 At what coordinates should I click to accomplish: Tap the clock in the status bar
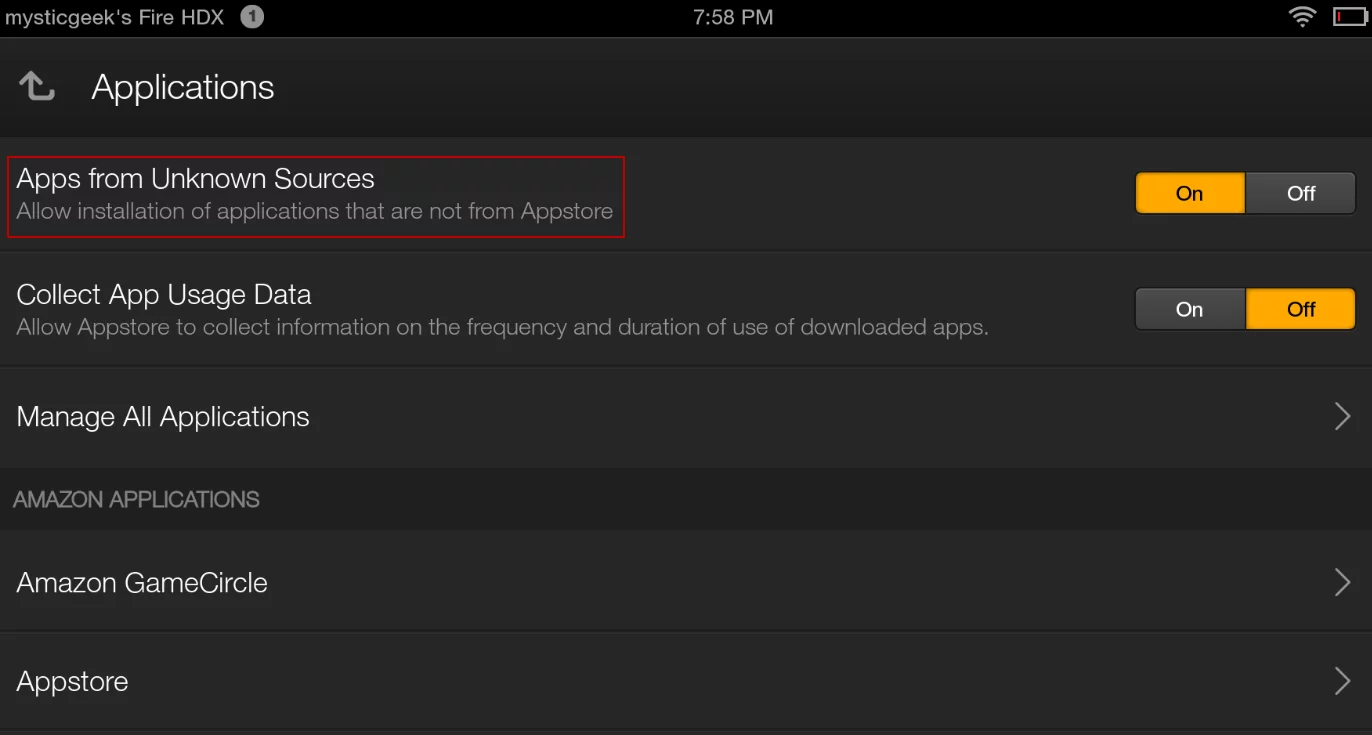coord(734,16)
